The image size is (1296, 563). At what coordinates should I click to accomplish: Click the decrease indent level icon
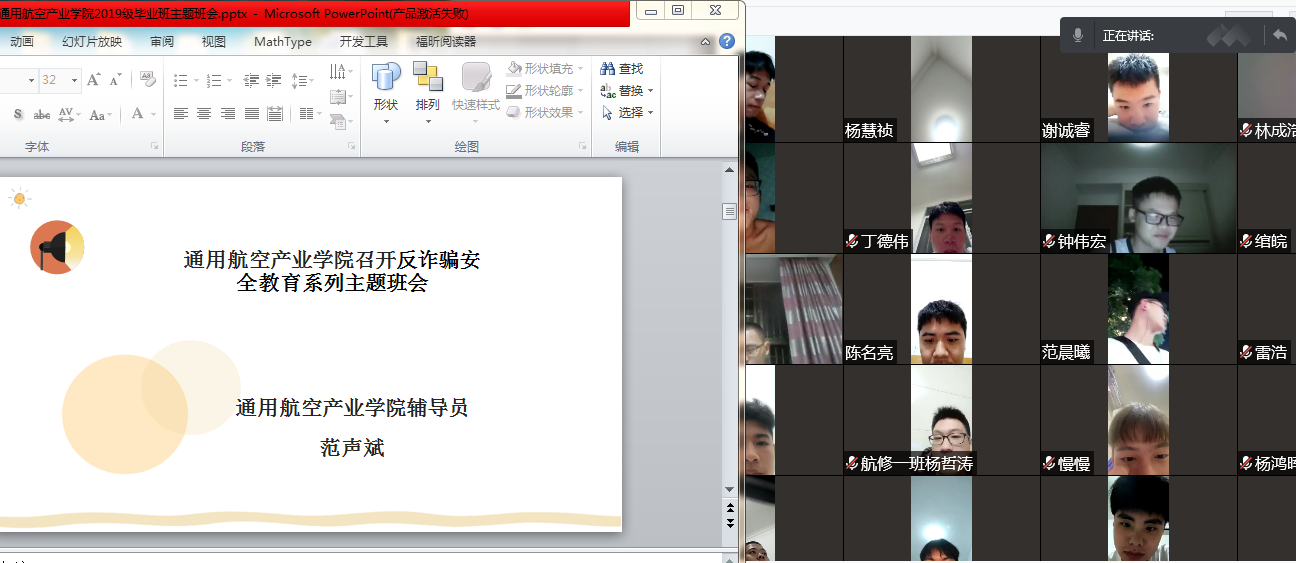coord(250,80)
